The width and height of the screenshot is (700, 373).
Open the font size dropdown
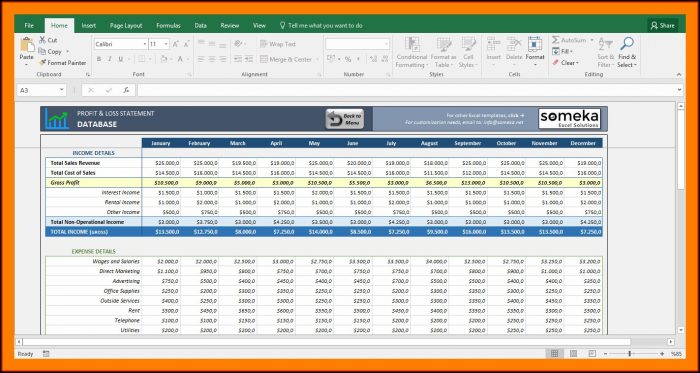(x=166, y=44)
